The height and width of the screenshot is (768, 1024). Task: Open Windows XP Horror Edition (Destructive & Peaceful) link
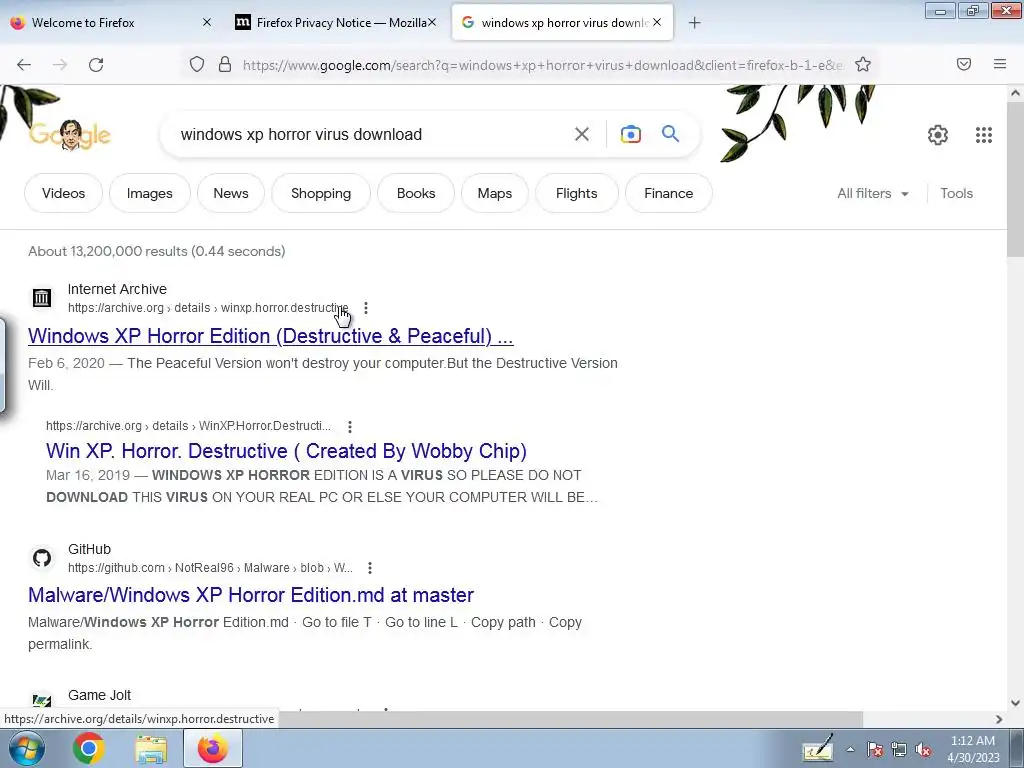pos(270,336)
